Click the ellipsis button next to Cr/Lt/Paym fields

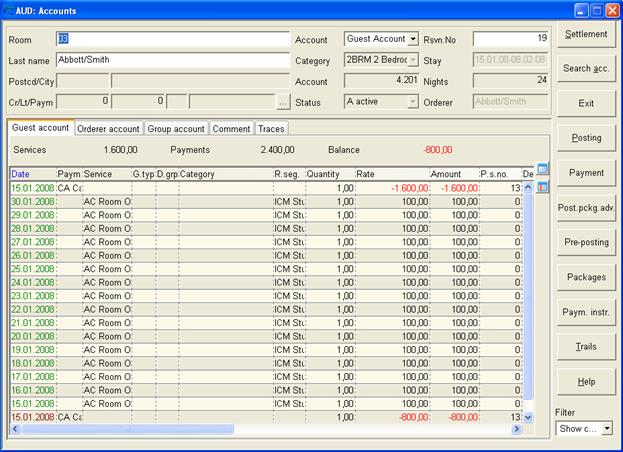pyautogui.click(x=283, y=102)
